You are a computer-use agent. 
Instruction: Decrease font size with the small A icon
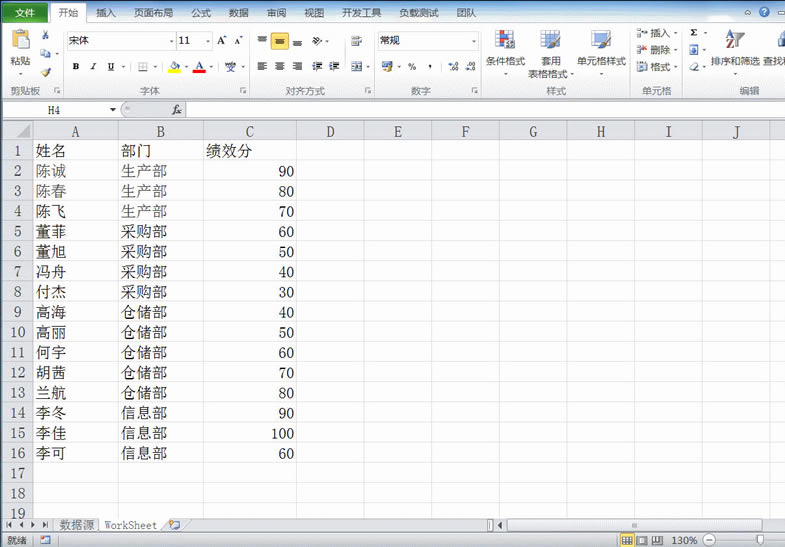(x=238, y=41)
